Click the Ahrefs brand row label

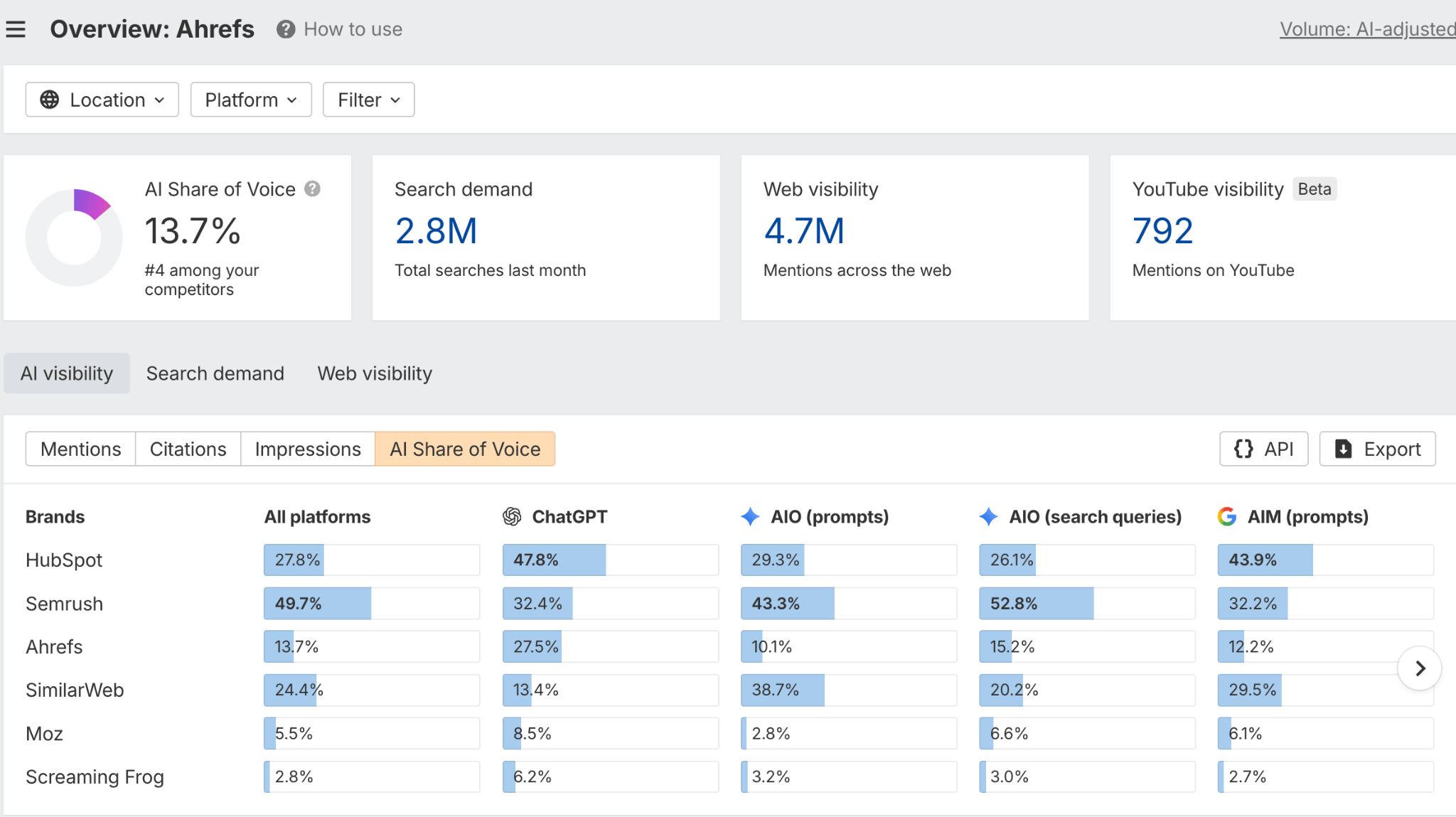54,647
